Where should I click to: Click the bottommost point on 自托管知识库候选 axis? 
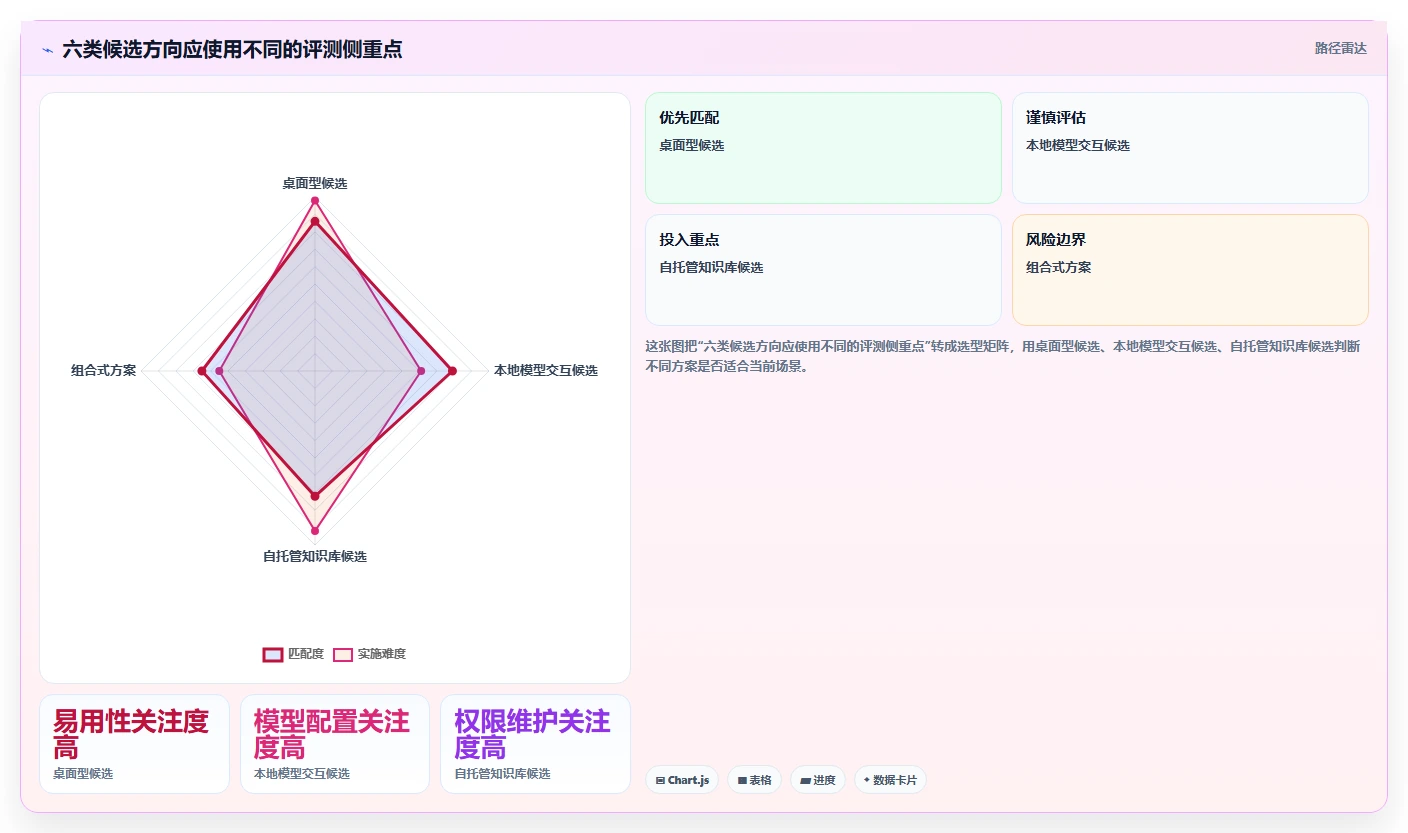pyautogui.click(x=315, y=530)
